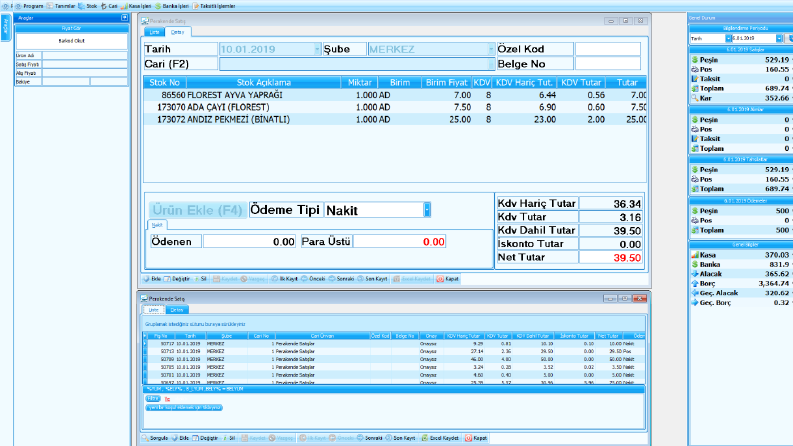
Task: Click Sorgula in lower window toolbar
Action: point(155,438)
